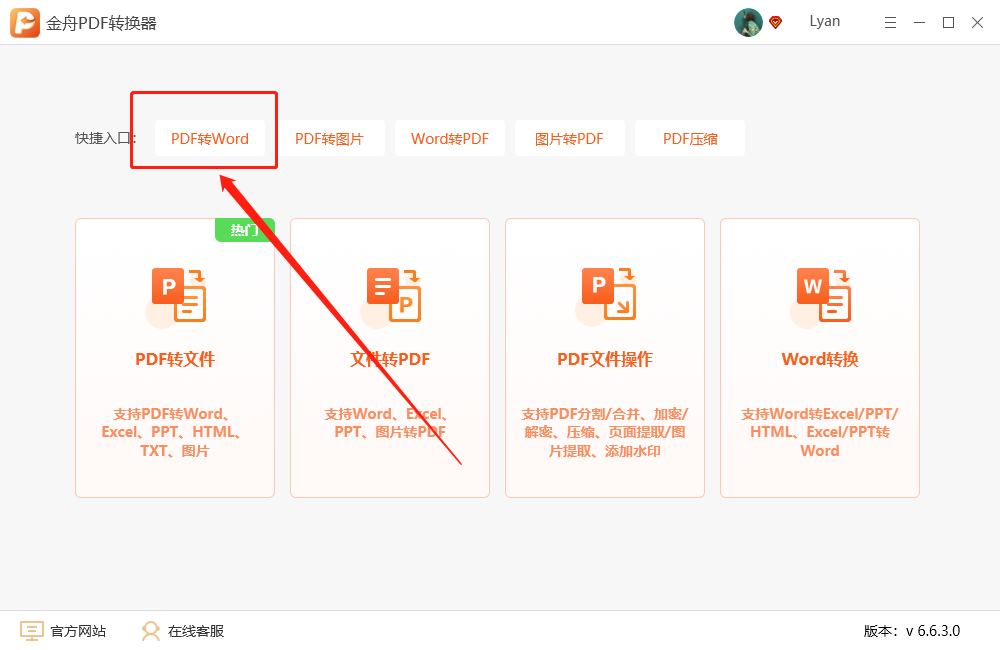The height and width of the screenshot is (650, 1000).
Task: Click the 在线客服 person icon
Action: point(151,631)
